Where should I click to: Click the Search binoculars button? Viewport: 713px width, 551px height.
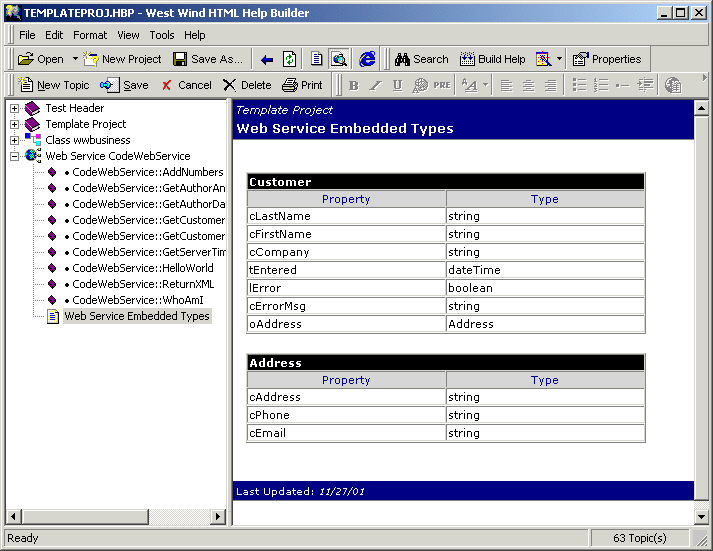421,59
